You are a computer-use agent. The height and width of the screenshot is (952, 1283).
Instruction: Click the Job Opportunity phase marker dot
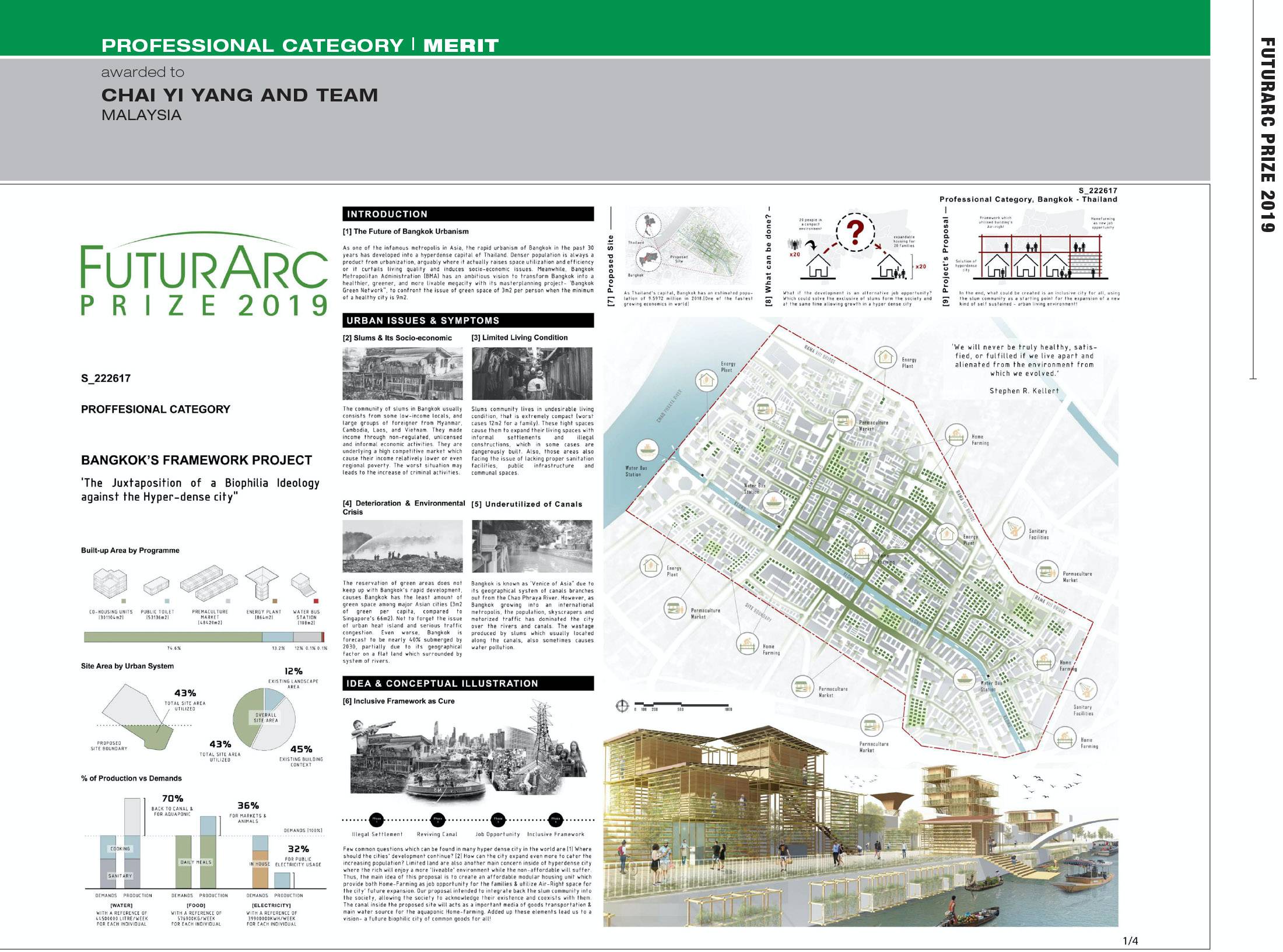[497, 818]
